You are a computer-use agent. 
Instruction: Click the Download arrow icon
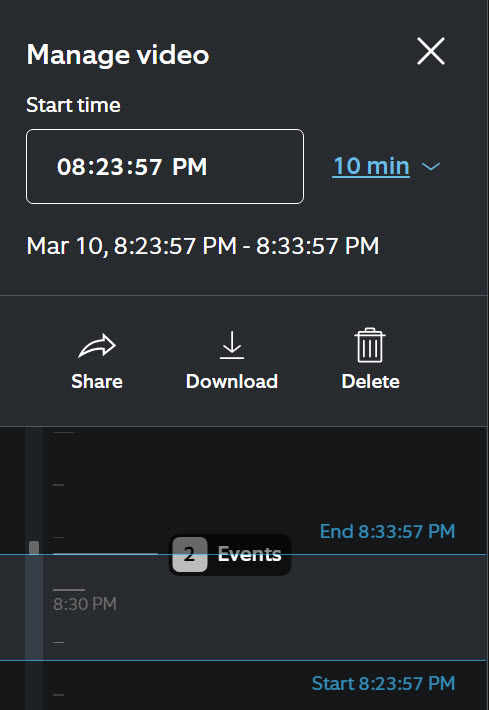click(232, 345)
